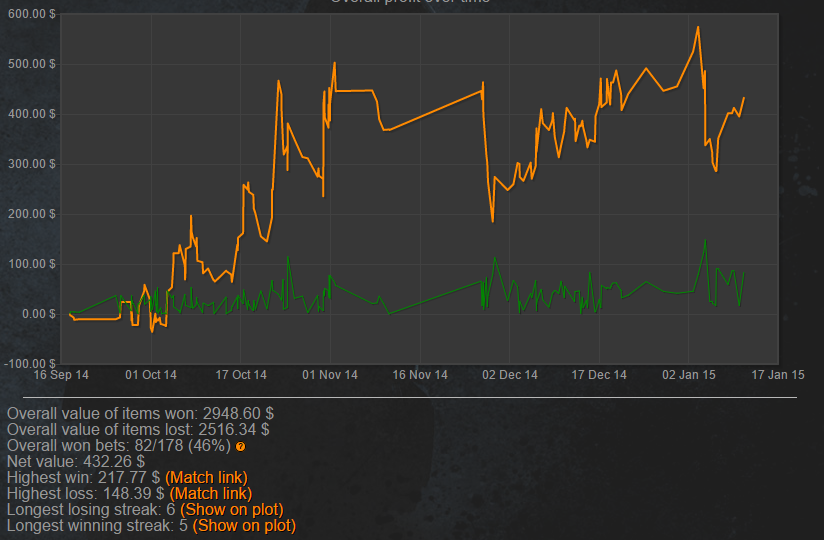Image resolution: width=824 pixels, height=540 pixels.
Task: Select 'Overall value of items lost: 2516.34 $' text
Action: 138,429
